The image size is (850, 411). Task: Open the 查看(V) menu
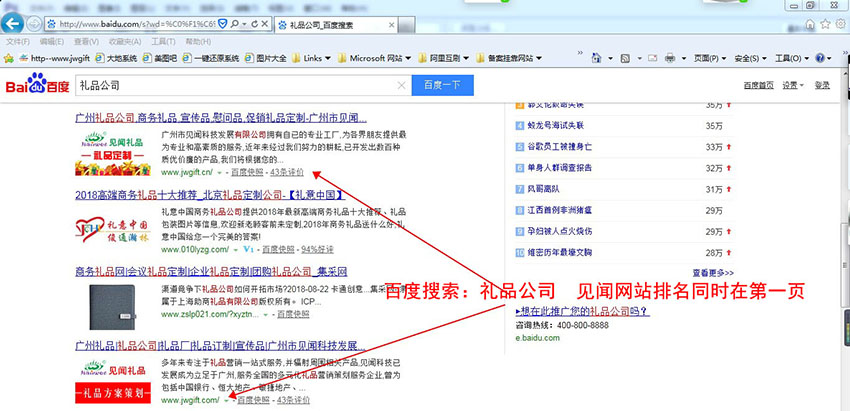point(86,42)
